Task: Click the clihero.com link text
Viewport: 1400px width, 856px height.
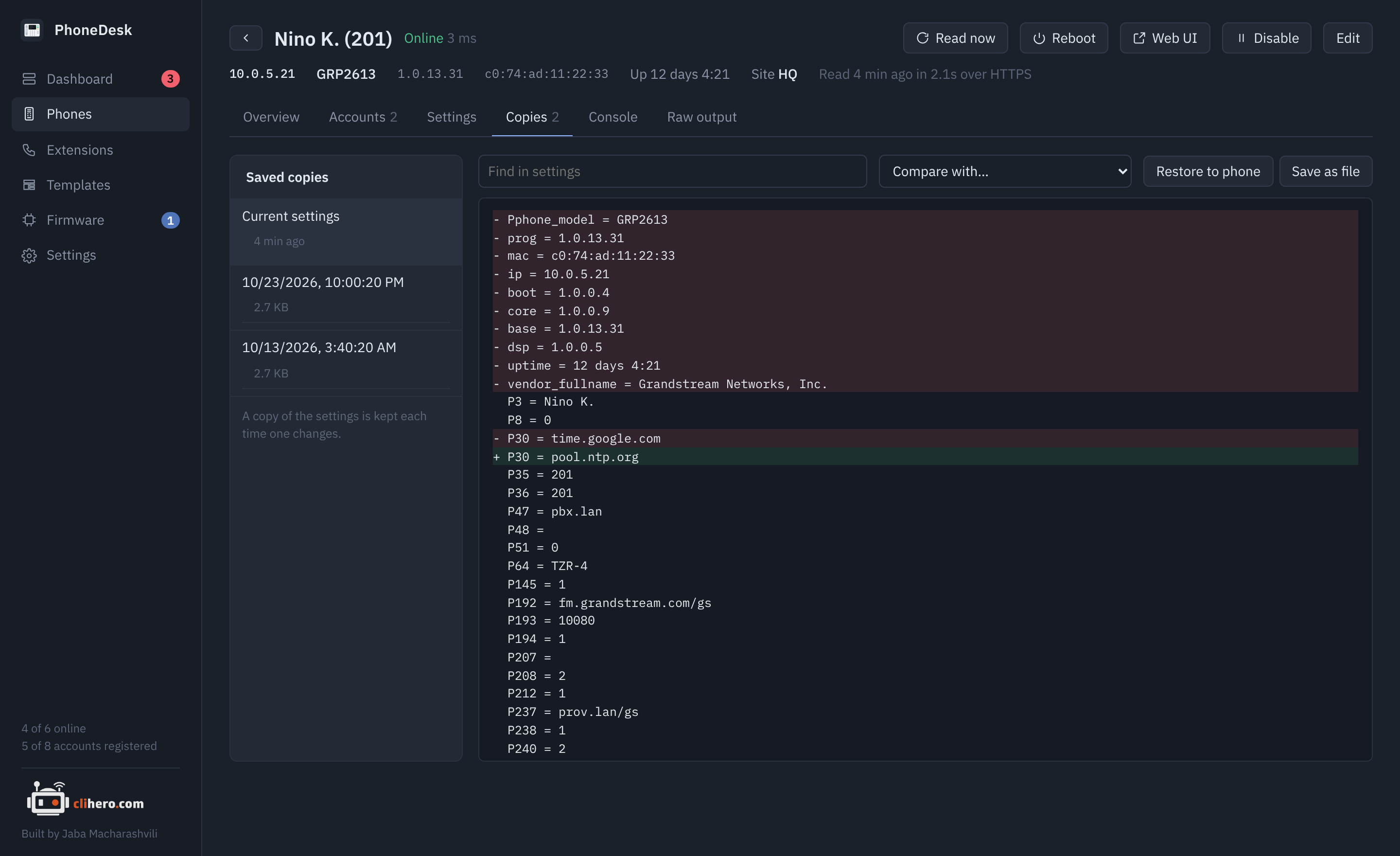Action: pos(108,803)
